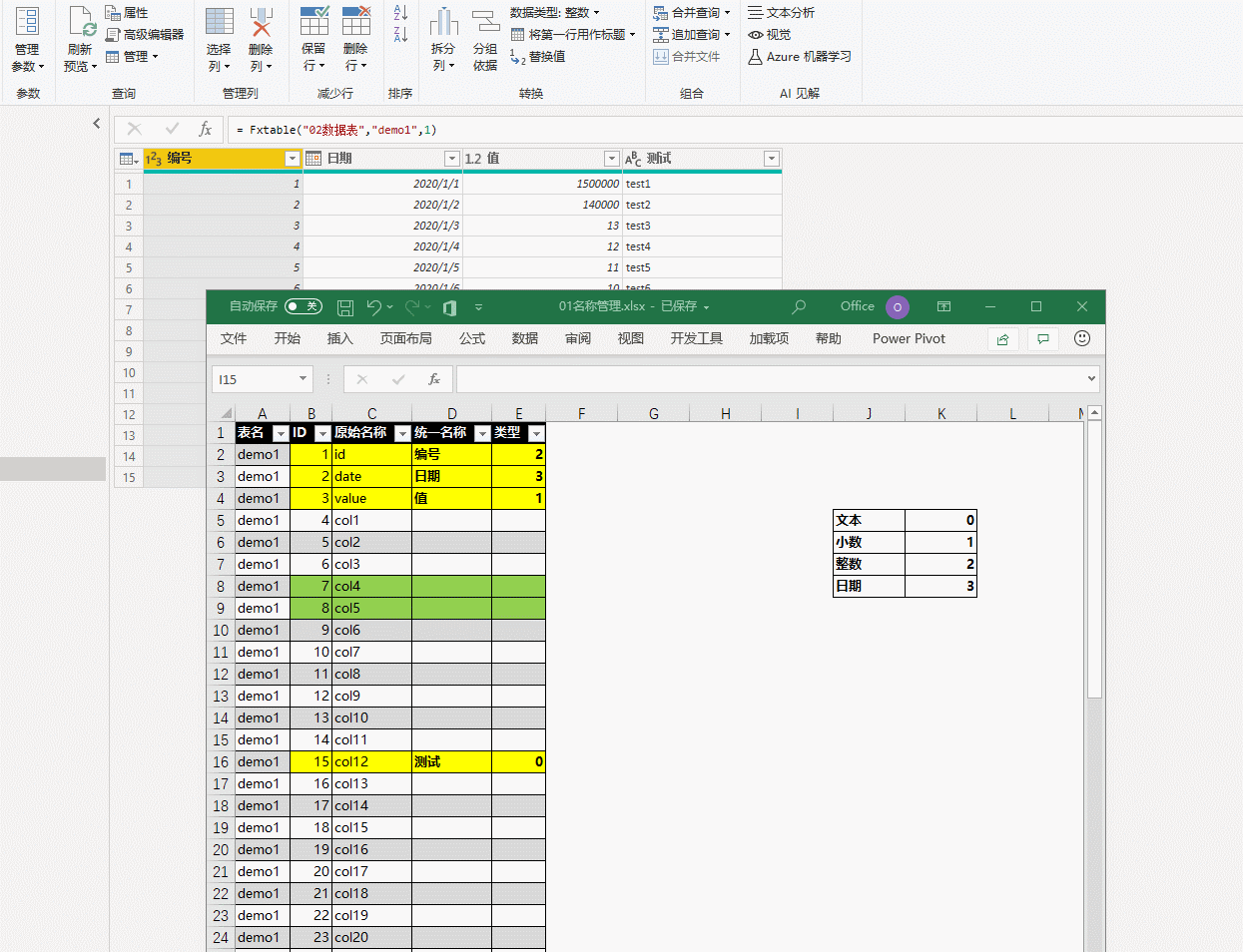This screenshot has width=1243, height=952.
Task: Click the Office account button in Excel
Action: click(875, 307)
